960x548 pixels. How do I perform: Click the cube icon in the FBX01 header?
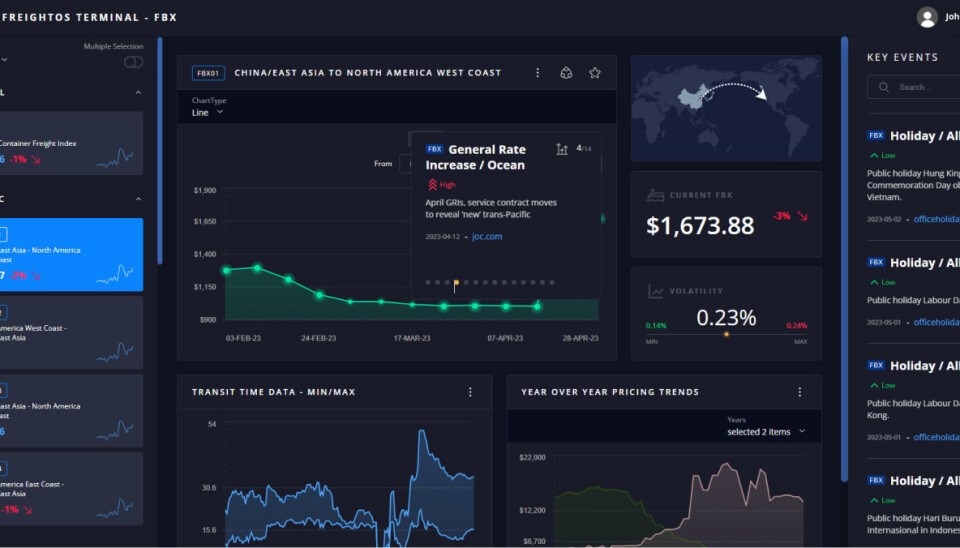pos(566,73)
